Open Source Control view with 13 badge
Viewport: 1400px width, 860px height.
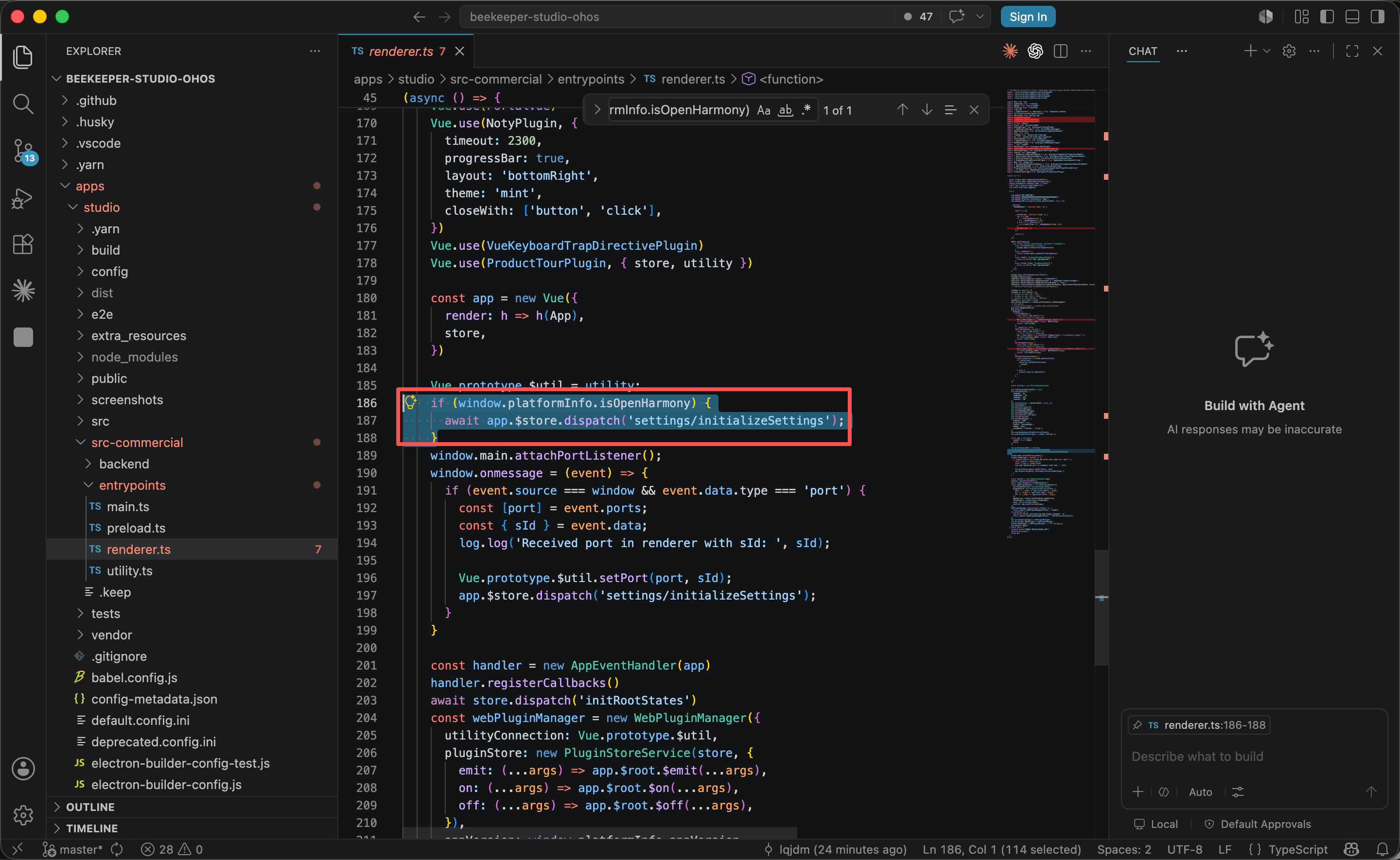24,151
